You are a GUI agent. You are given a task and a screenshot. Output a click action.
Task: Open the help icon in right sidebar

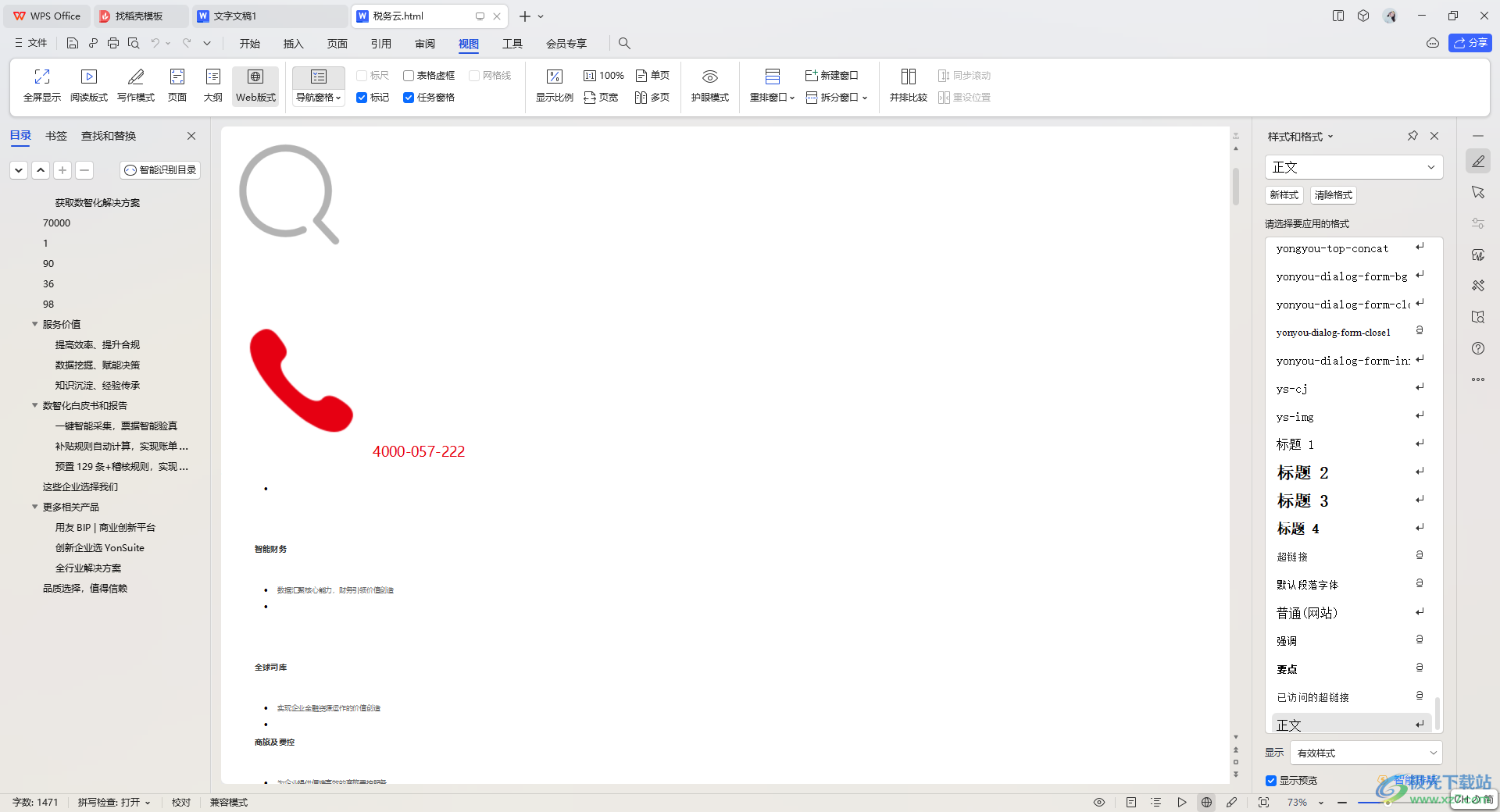[x=1478, y=349]
